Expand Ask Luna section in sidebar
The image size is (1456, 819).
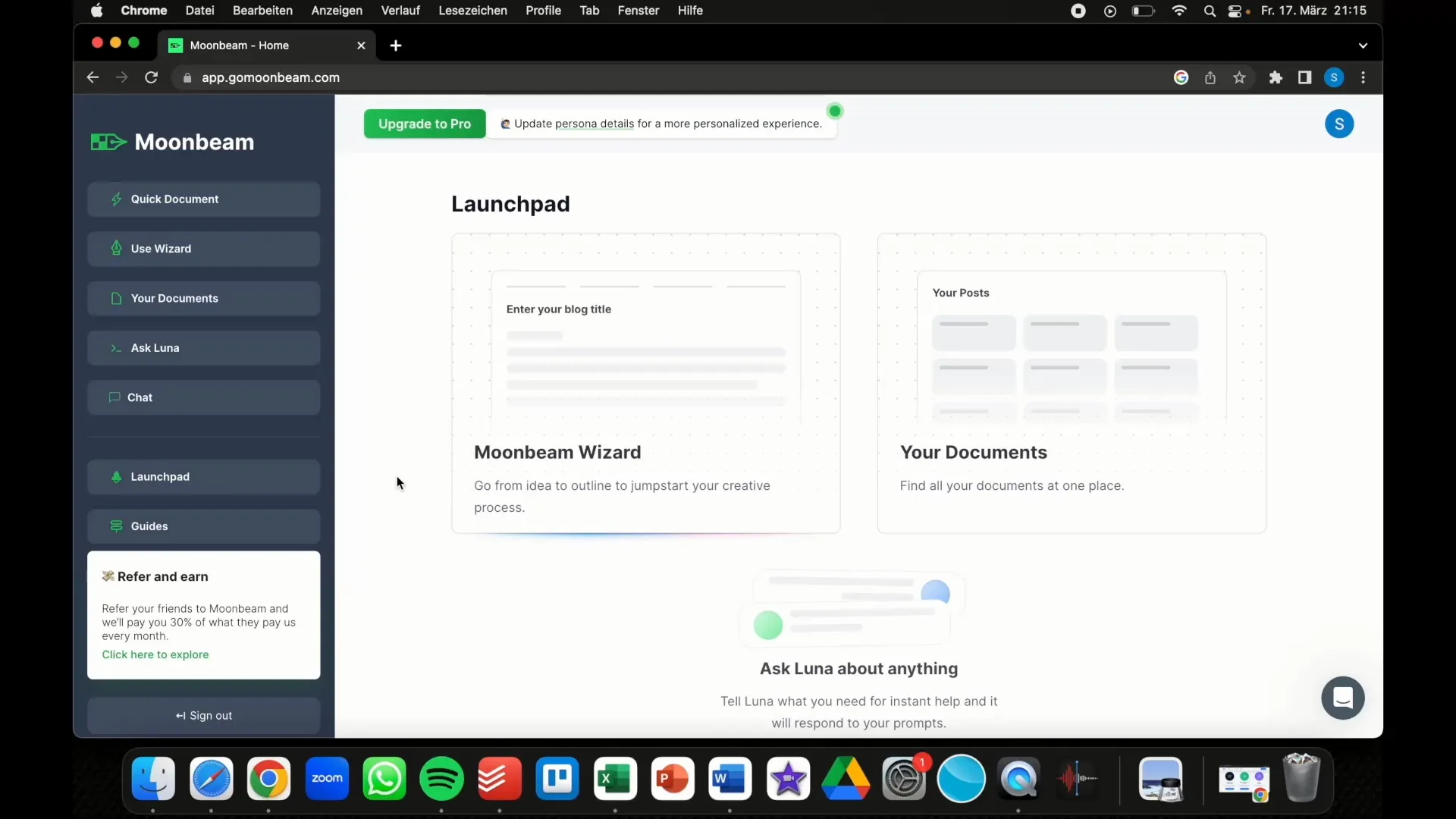click(155, 347)
